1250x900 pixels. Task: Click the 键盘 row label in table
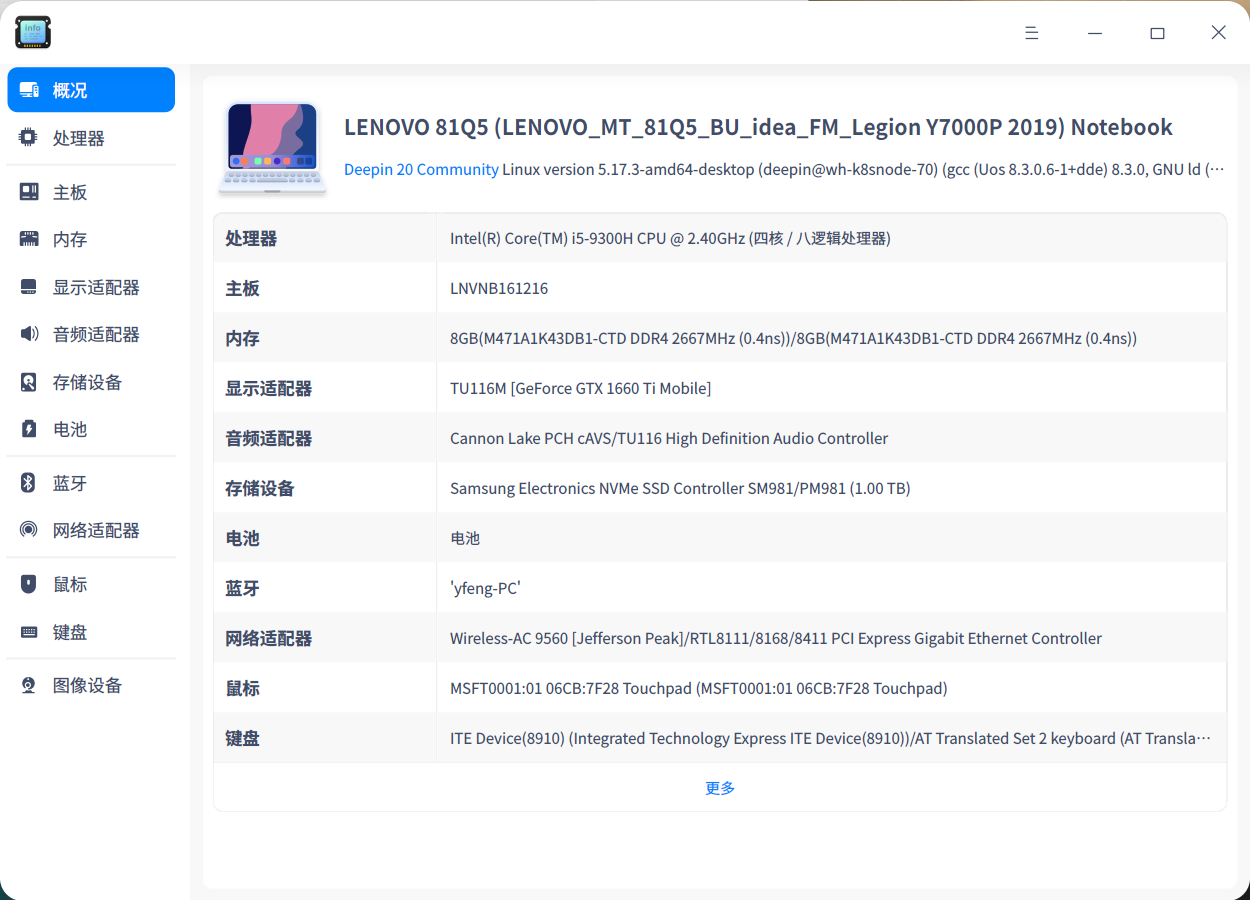click(x=242, y=738)
